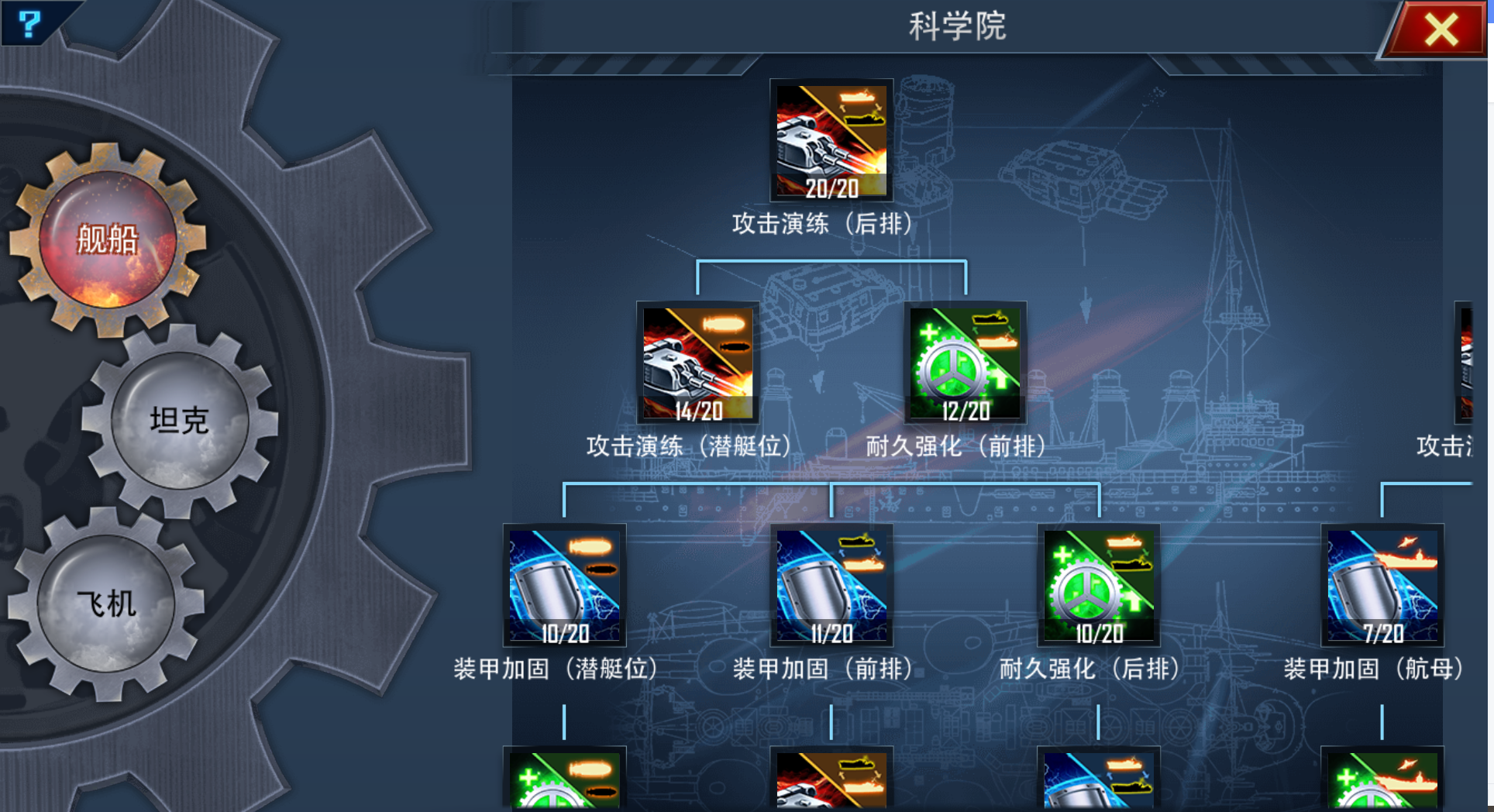Select the 耐久强化（前排） 12/20 icon
The width and height of the screenshot is (1494, 812).
pyautogui.click(x=966, y=363)
